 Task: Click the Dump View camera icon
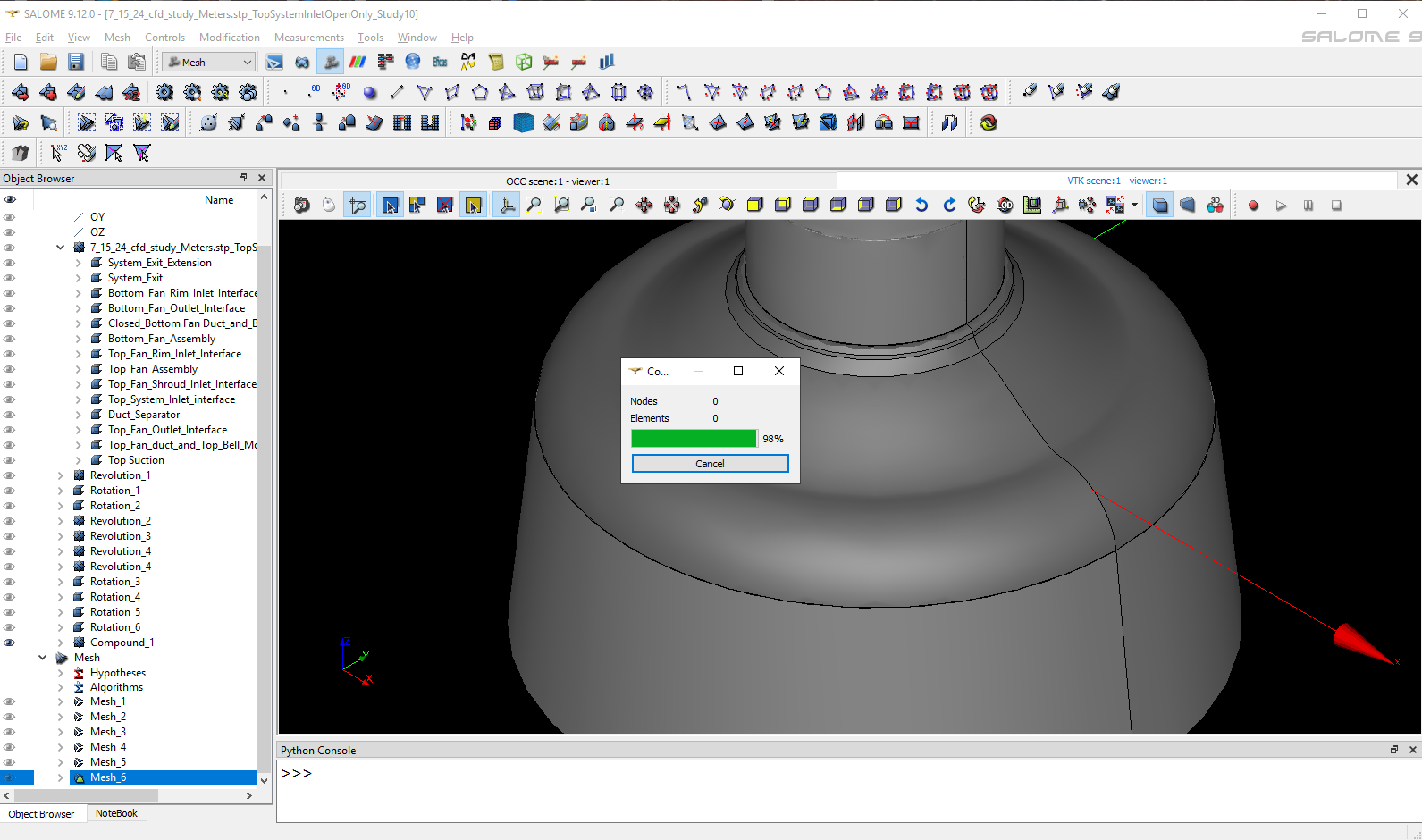[302, 206]
